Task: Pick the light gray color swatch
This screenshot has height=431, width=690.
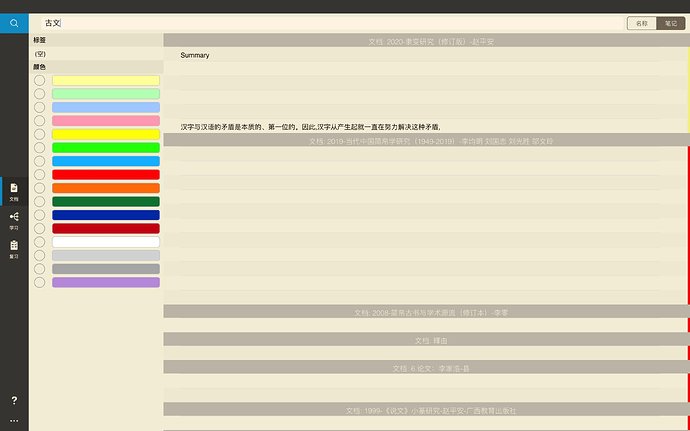Action: [106, 255]
